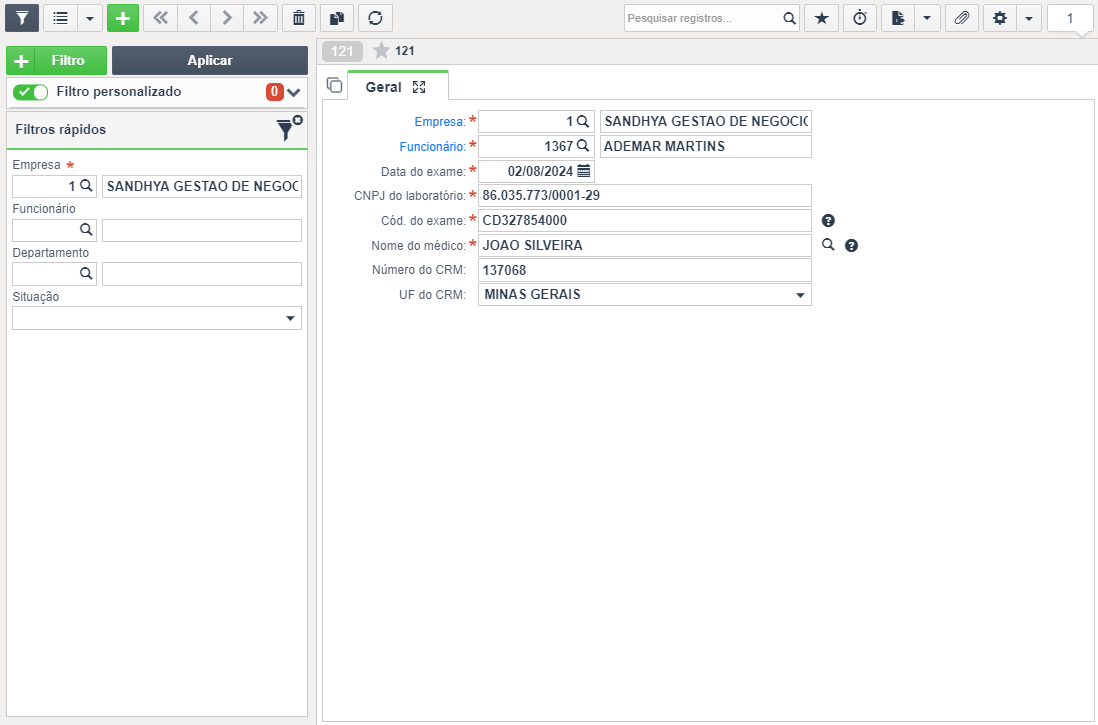Click CNPJ do laboratório field
1098x725 pixels.
click(644, 195)
